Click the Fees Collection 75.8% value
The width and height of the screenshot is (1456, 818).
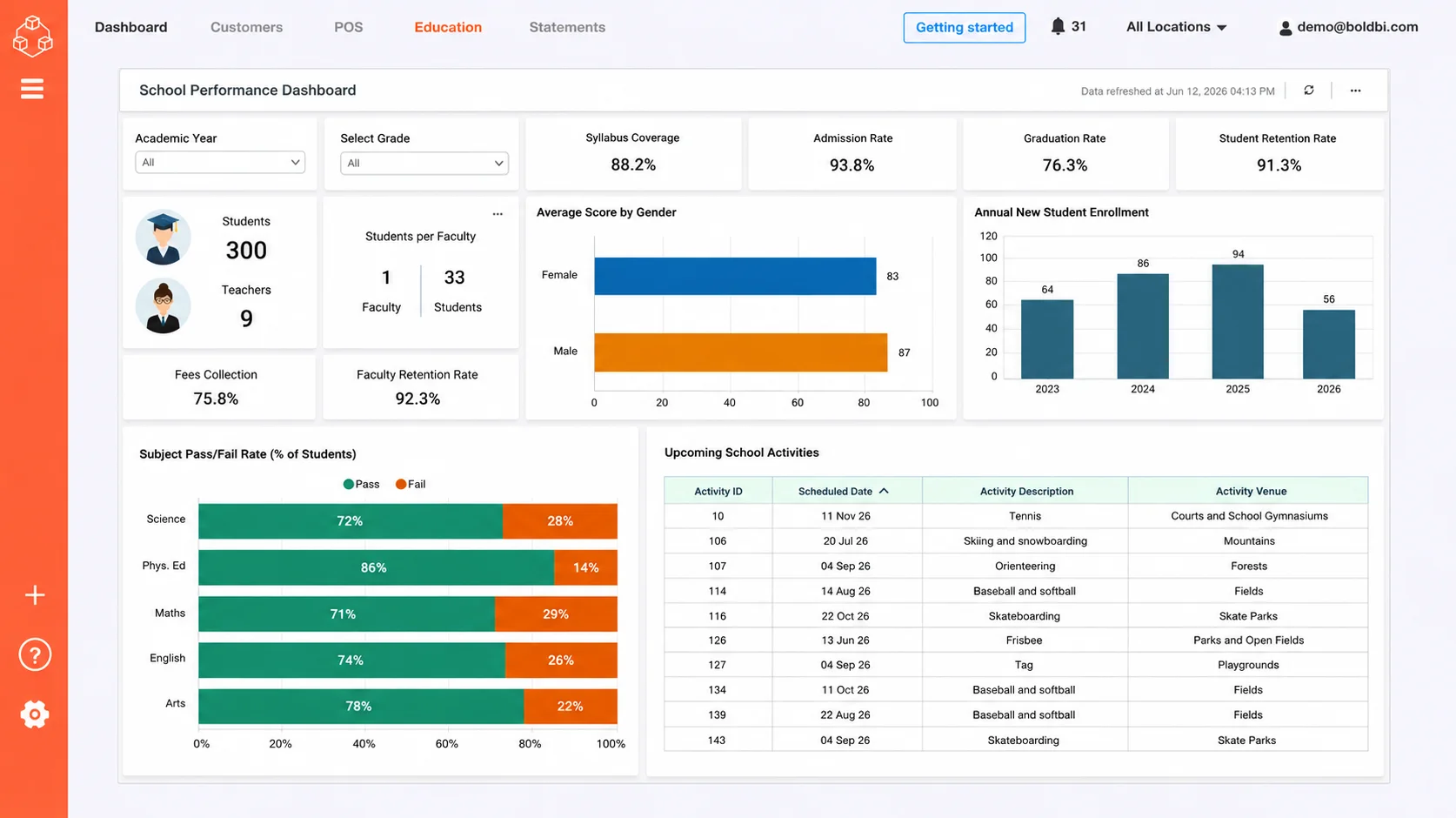216,399
